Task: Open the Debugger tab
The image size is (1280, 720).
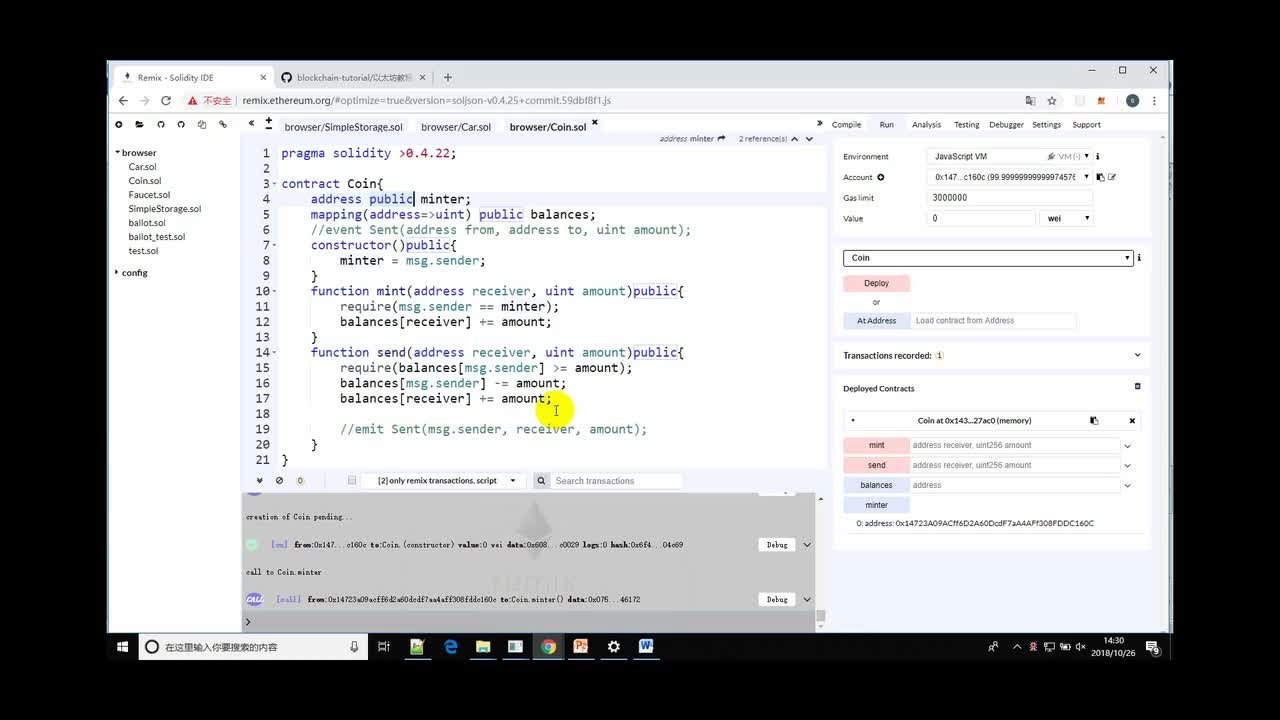Action: click(1006, 125)
